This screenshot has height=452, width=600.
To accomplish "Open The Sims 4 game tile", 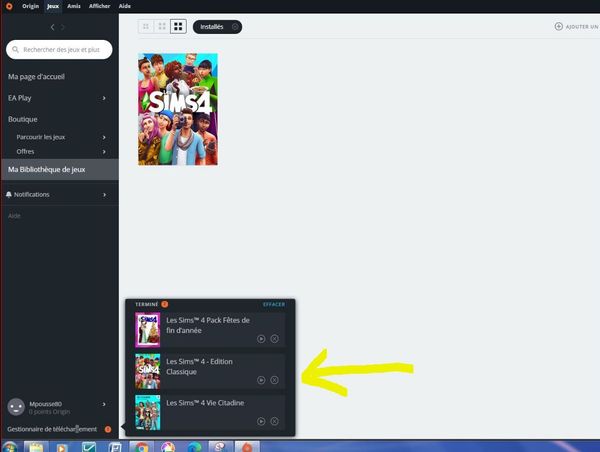I will tap(177, 109).
